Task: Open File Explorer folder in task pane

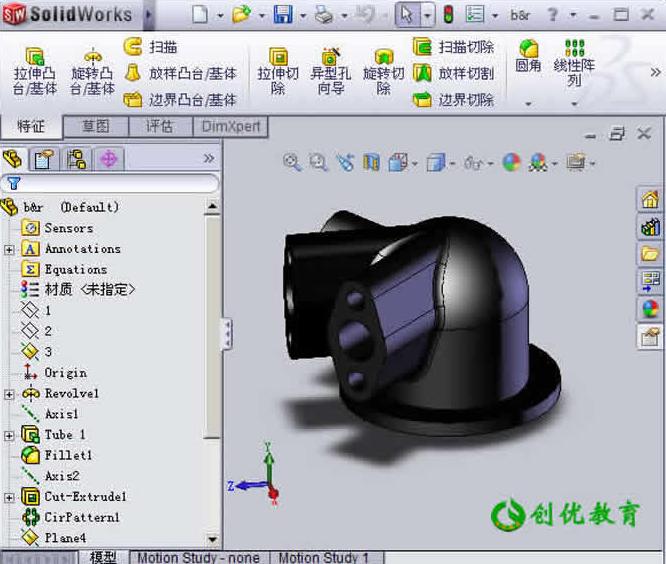Action: 650,254
